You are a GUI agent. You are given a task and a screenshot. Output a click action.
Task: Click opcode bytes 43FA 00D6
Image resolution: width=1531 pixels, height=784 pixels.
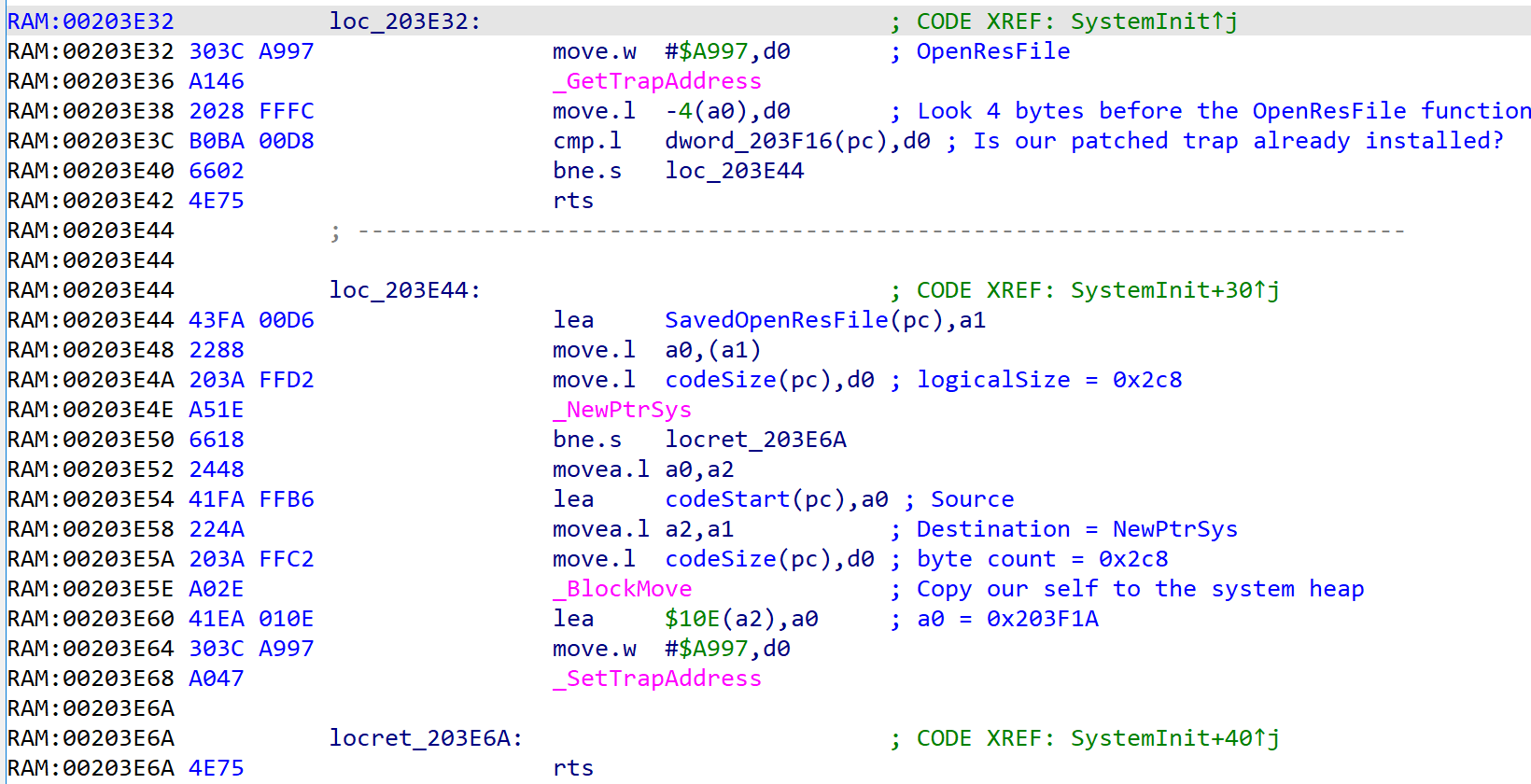[x=251, y=320]
